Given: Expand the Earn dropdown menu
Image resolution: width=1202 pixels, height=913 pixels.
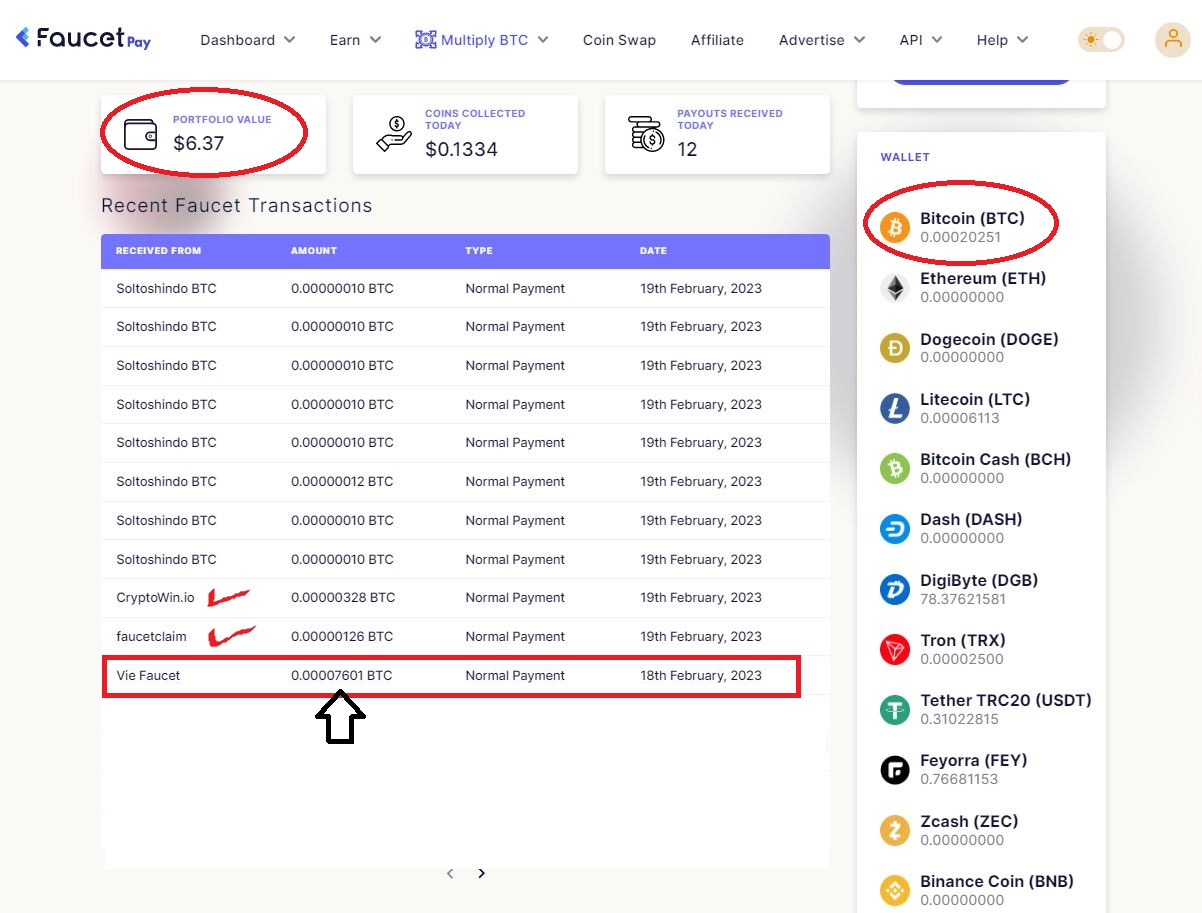Looking at the screenshot, I should (356, 40).
